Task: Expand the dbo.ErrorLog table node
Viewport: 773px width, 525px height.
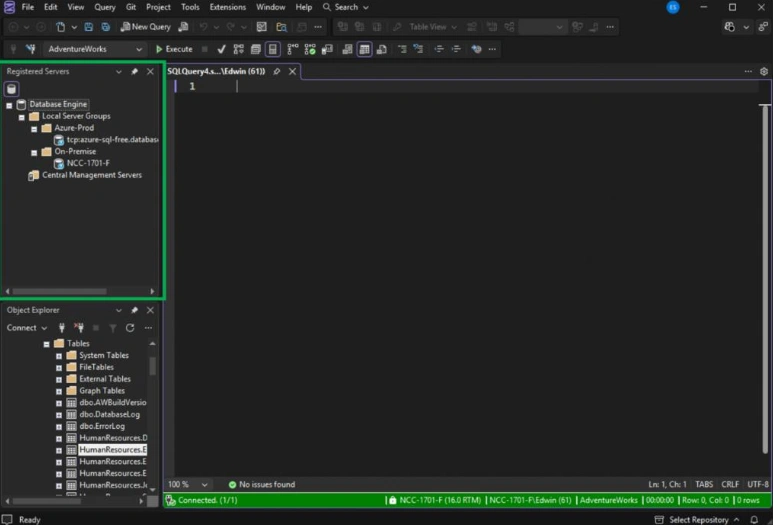Action: [59, 427]
